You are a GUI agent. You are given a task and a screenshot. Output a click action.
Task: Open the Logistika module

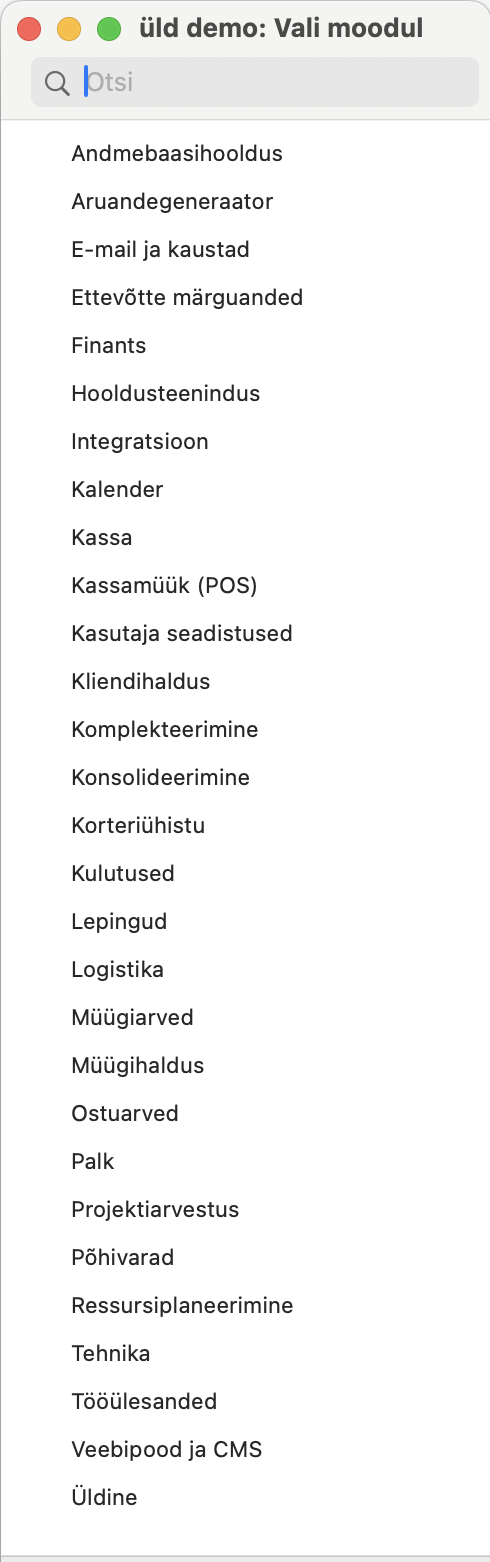118,970
